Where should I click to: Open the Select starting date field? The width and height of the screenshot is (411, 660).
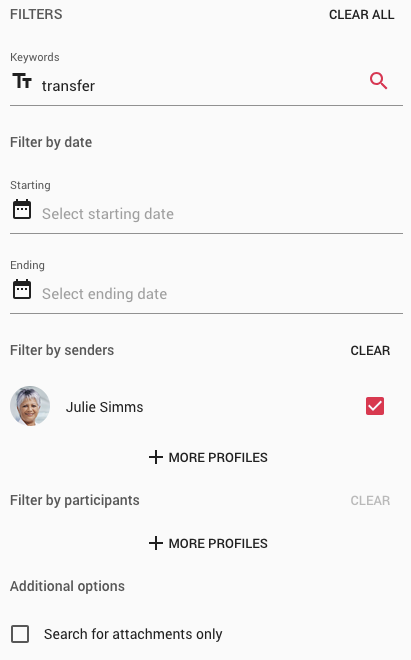(206, 214)
